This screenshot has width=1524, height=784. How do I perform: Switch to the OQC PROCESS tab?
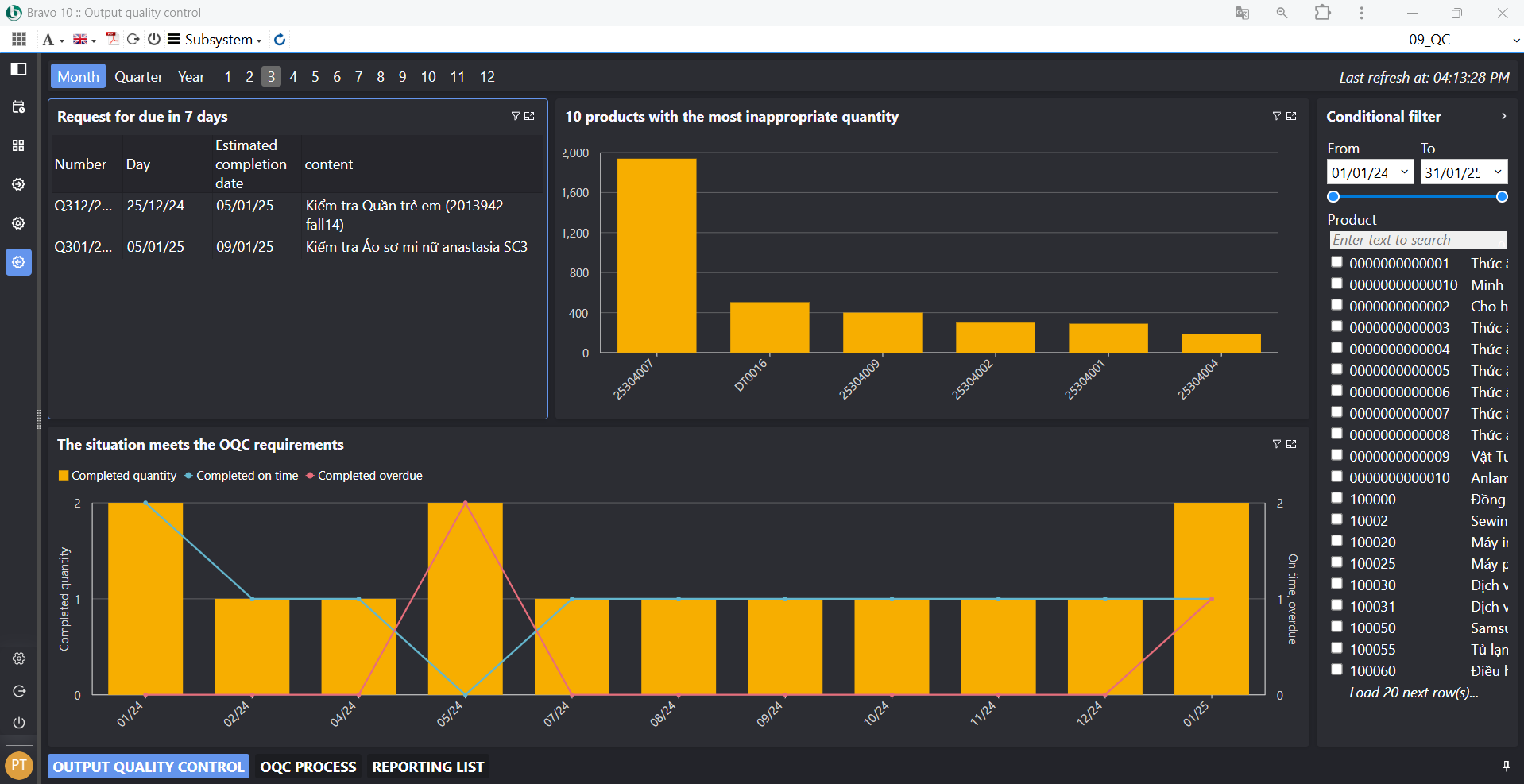308,767
